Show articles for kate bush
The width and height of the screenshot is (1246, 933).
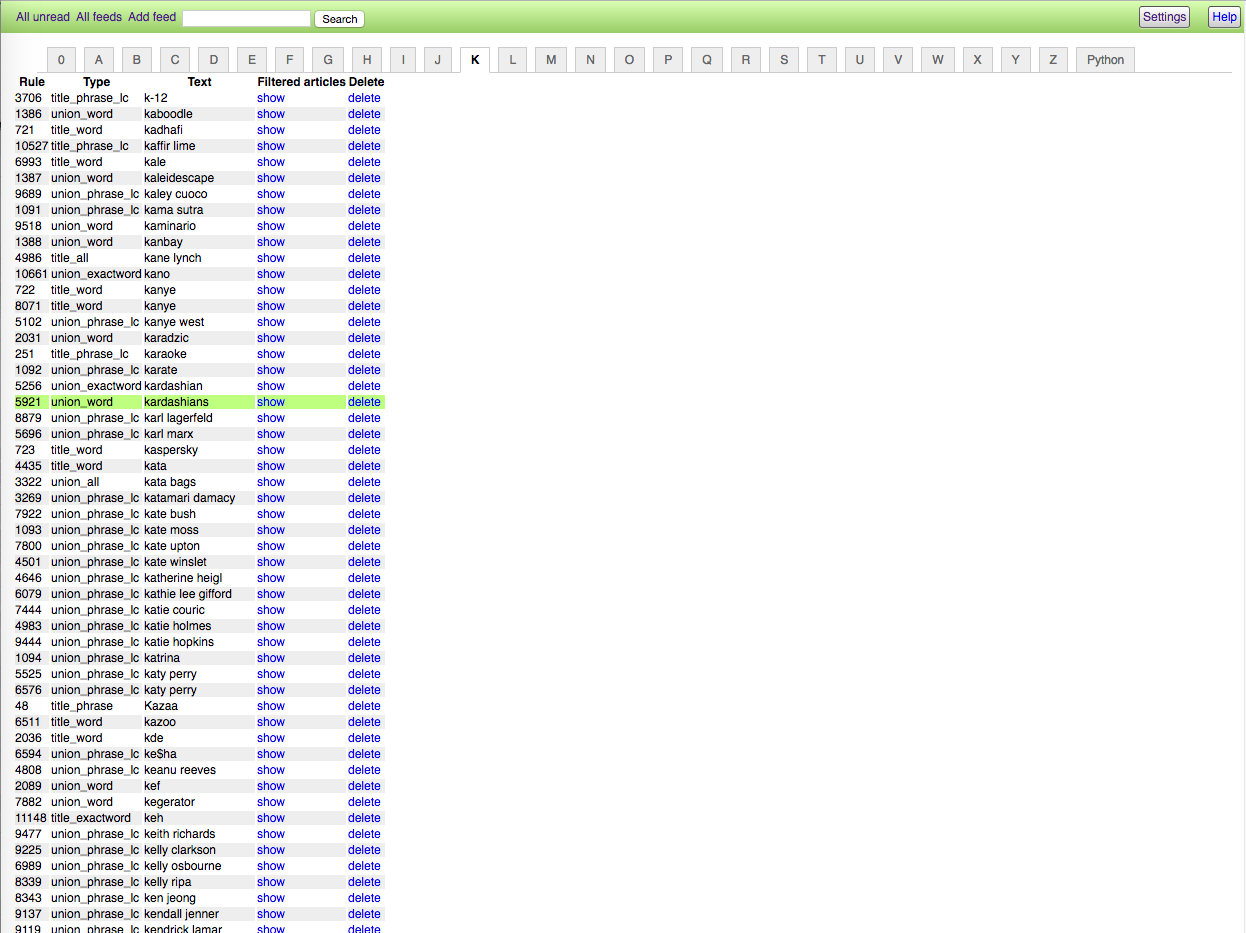coord(271,514)
